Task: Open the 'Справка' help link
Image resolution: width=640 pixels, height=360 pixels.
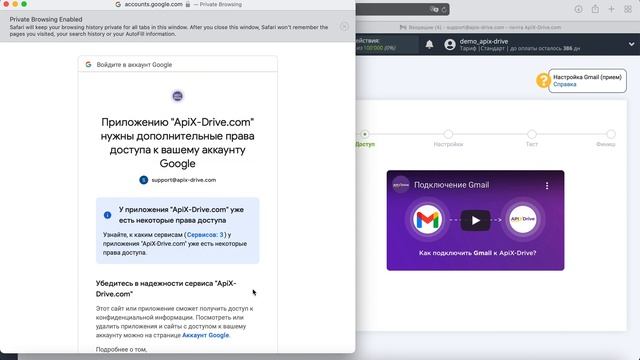Action: click(x=564, y=84)
